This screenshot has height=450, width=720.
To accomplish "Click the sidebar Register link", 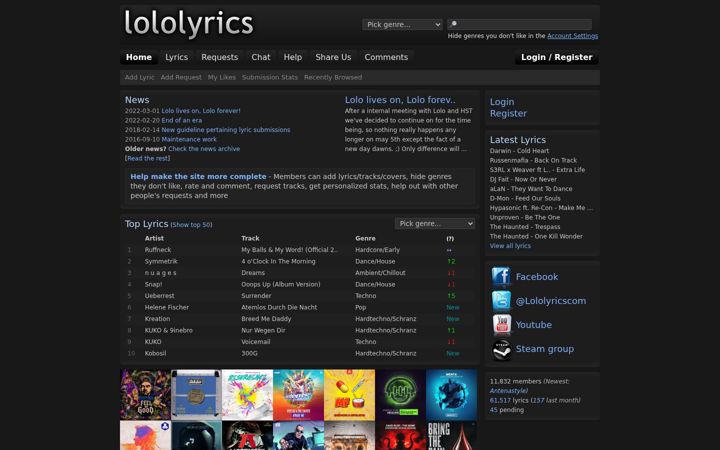I will (508, 113).
